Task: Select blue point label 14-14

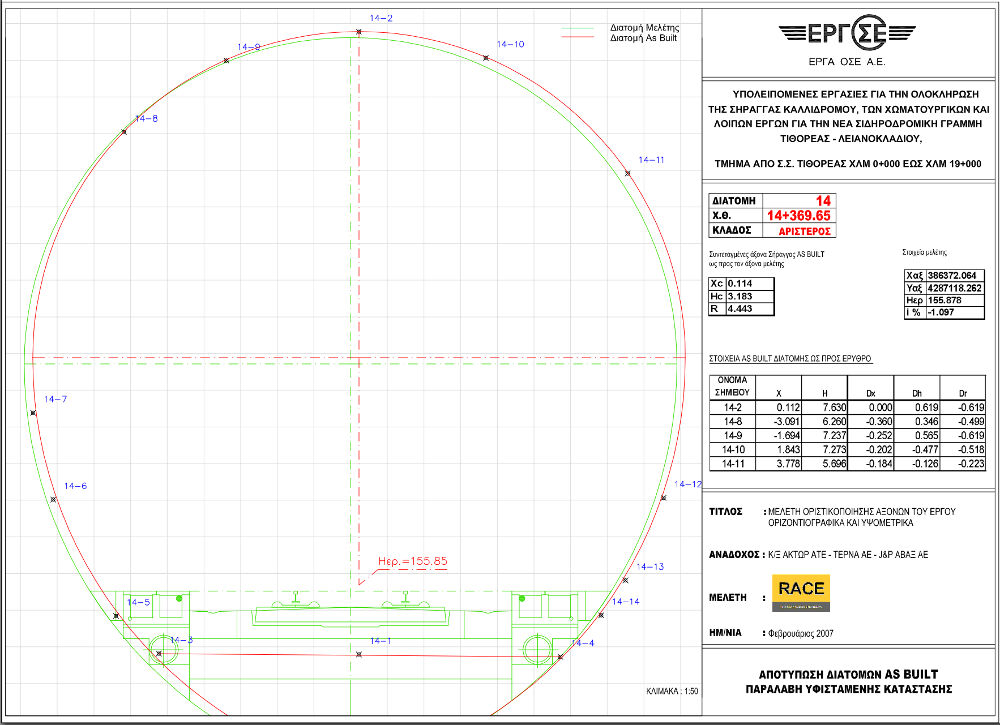Action: point(626,601)
